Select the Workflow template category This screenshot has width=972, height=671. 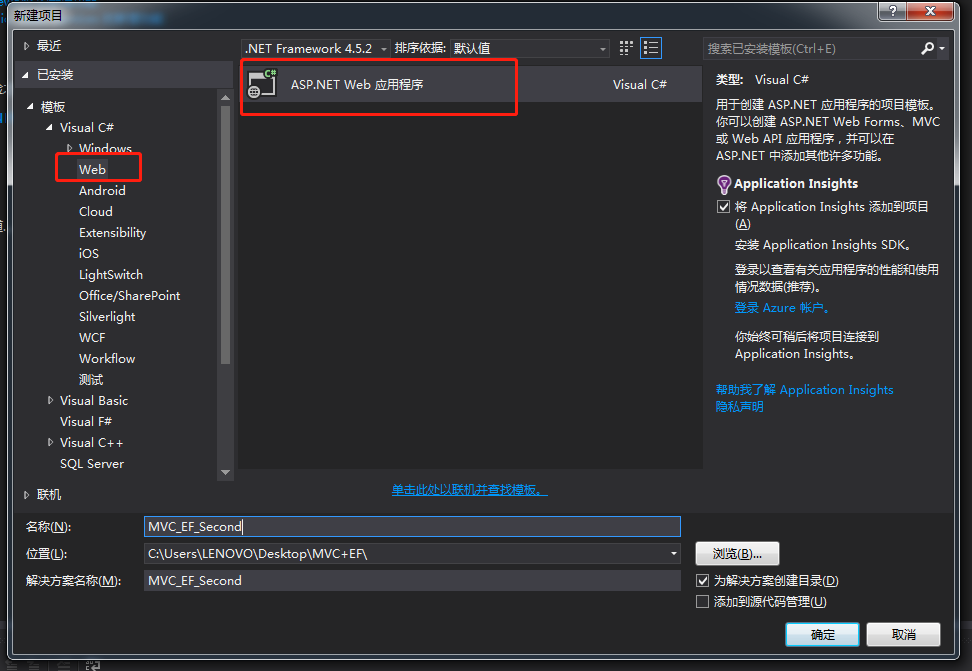[107, 359]
